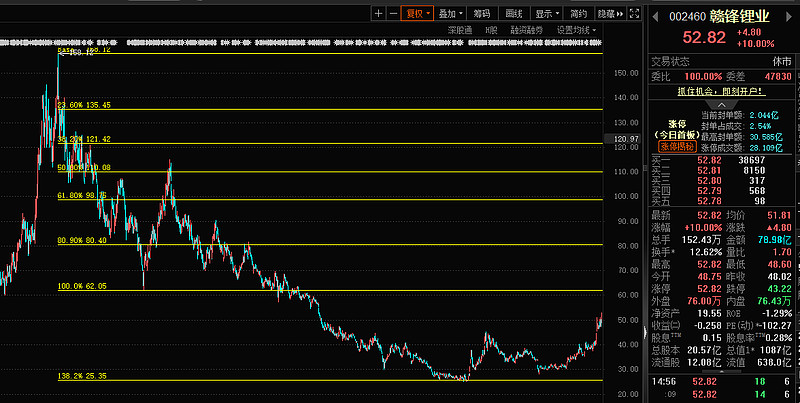Image resolution: width=800 pixels, height=403 pixels.
Task: Select the 融资融券 margin trading tab
Action: point(527,31)
